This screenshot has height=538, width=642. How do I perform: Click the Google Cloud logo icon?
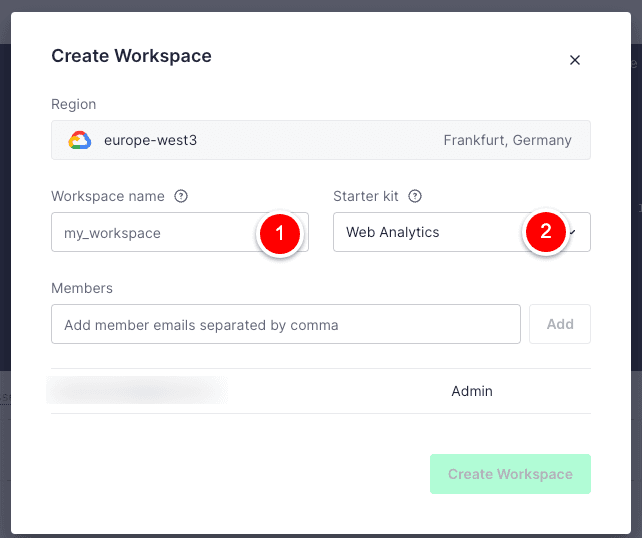pos(79,141)
